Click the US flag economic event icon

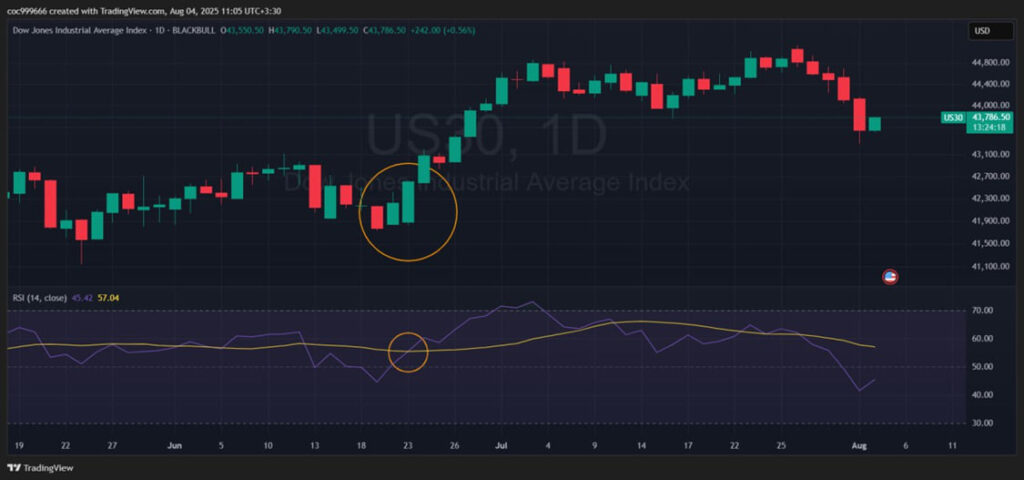pos(889,277)
